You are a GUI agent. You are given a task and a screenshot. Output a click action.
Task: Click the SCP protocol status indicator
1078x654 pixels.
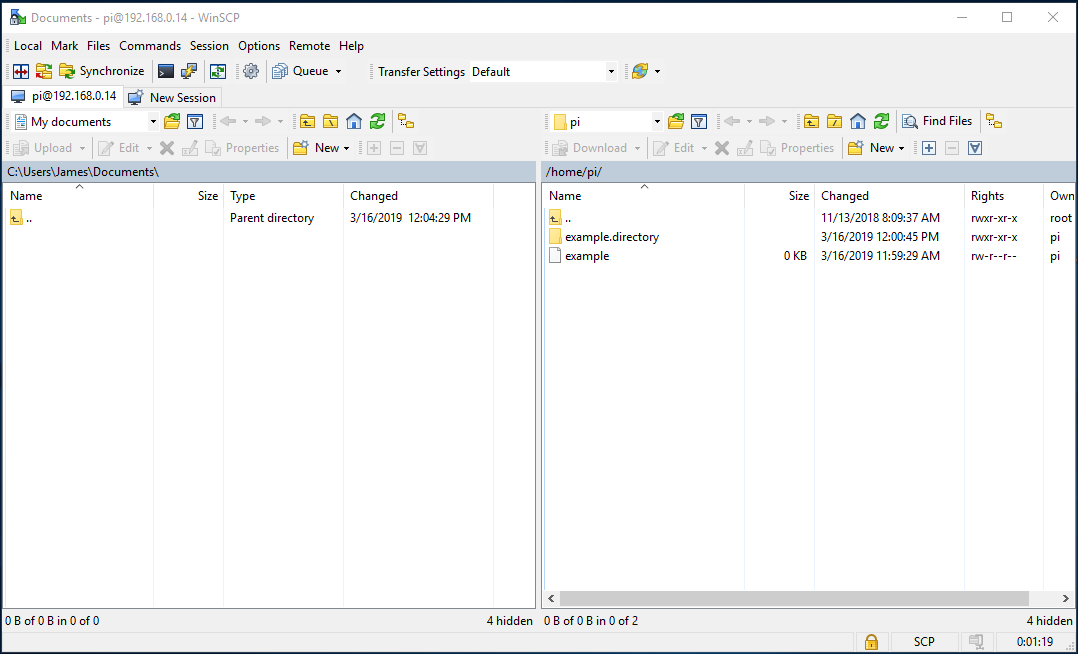(924, 642)
